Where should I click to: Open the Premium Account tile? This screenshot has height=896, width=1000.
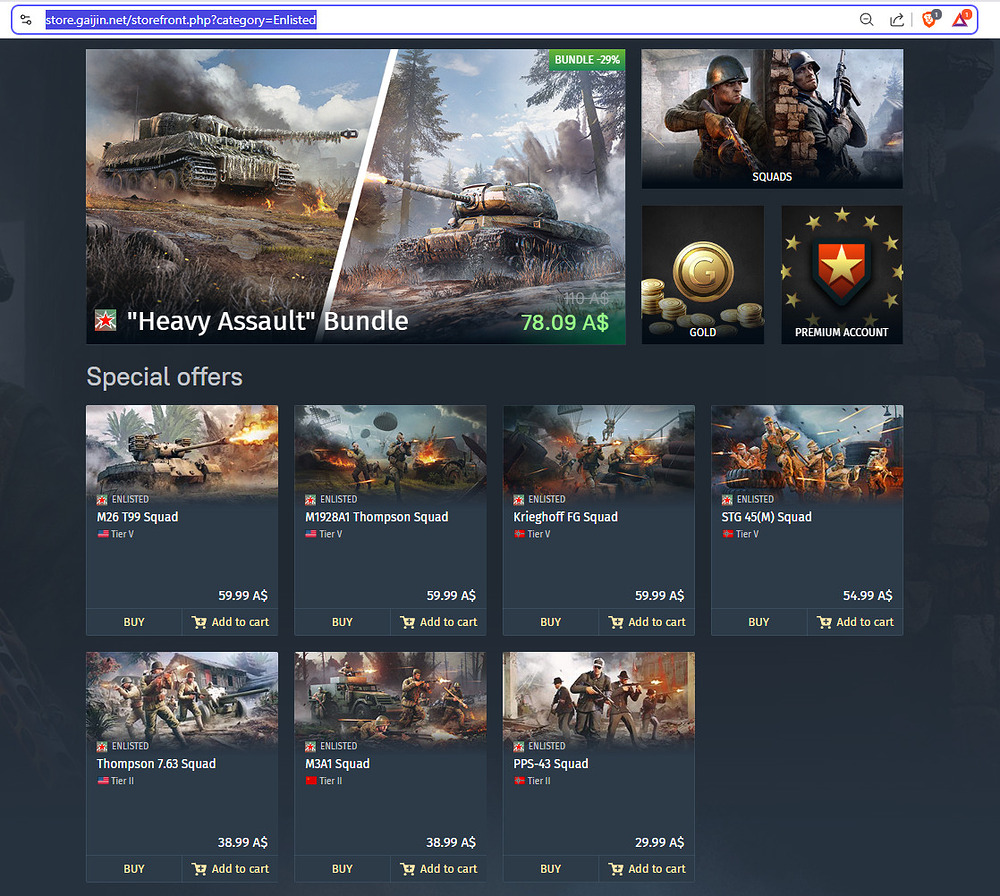tap(841, 275)
